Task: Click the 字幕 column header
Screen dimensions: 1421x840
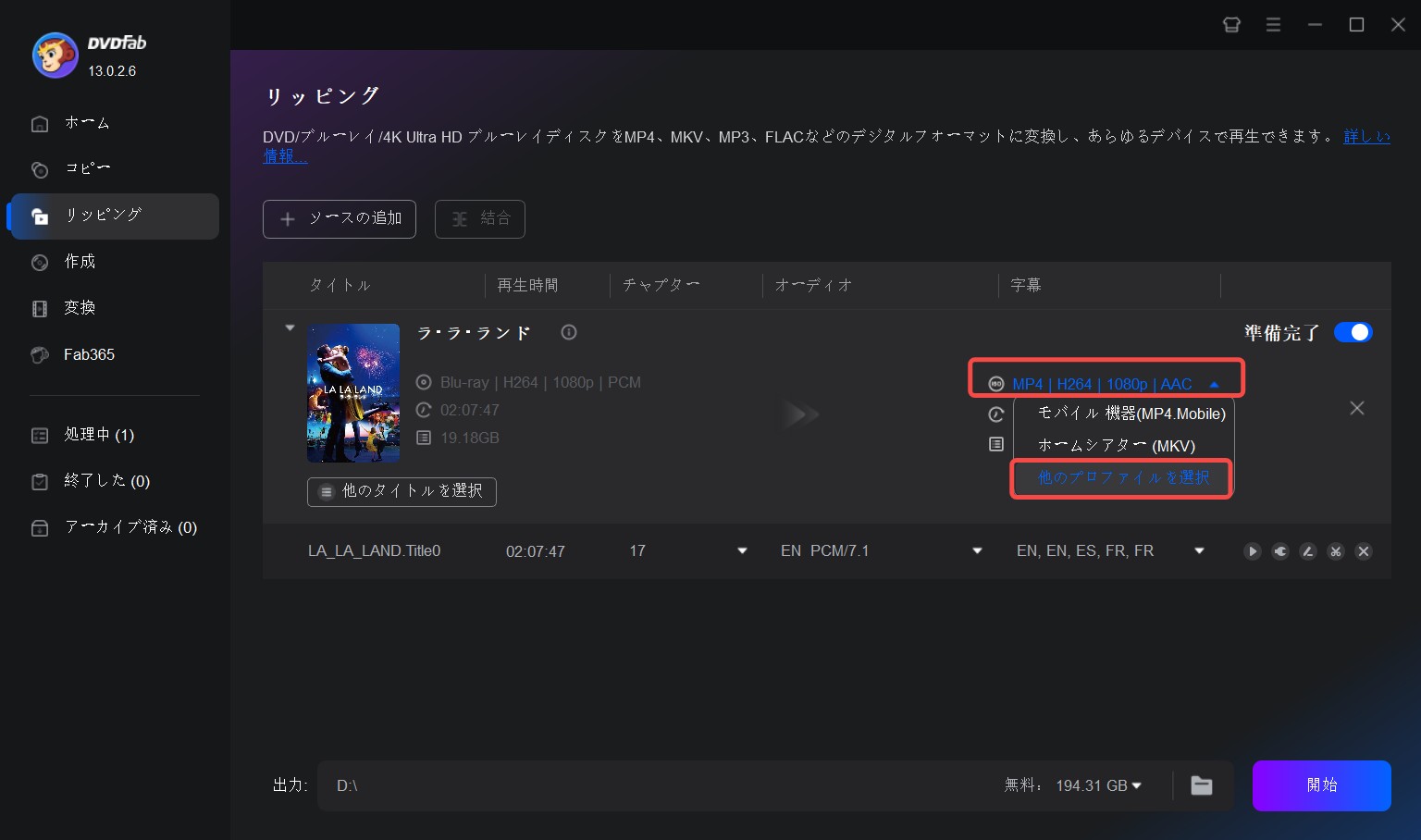Action: [1026, 285]
